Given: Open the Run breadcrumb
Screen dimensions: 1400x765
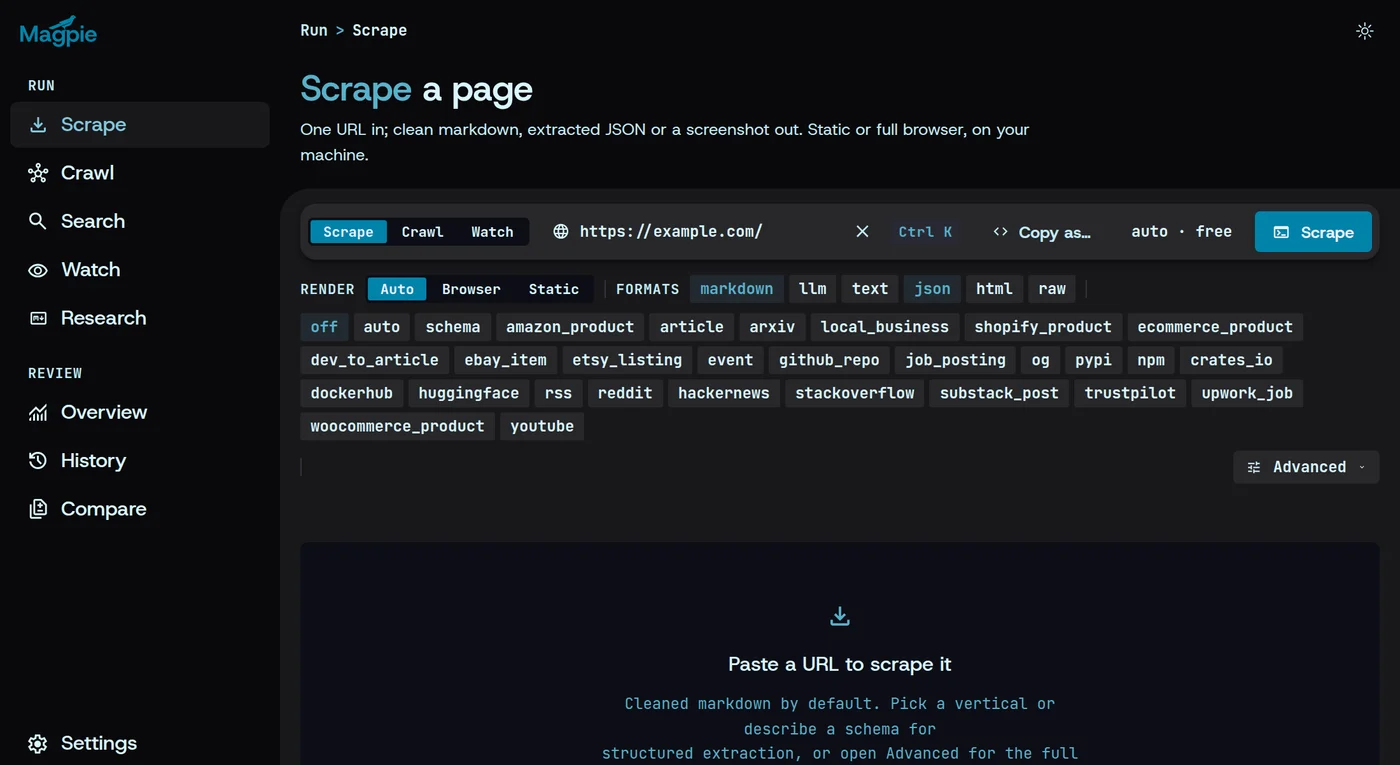Looking at the screenshot, I should (314, 30).
